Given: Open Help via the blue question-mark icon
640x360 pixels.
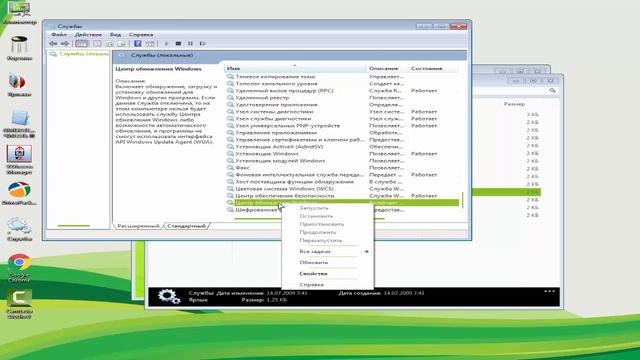Looking at the screenshot, I should (138, 43).
